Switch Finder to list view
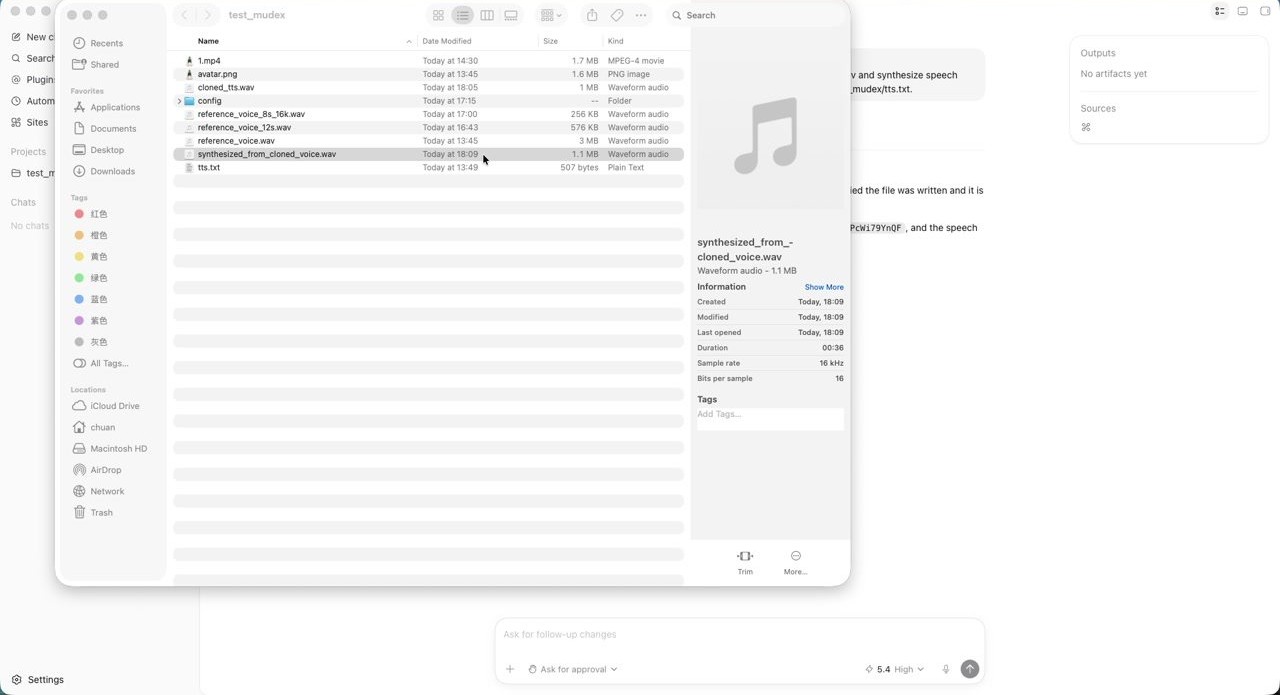The image size is (1280, 695). pos(462,15)
